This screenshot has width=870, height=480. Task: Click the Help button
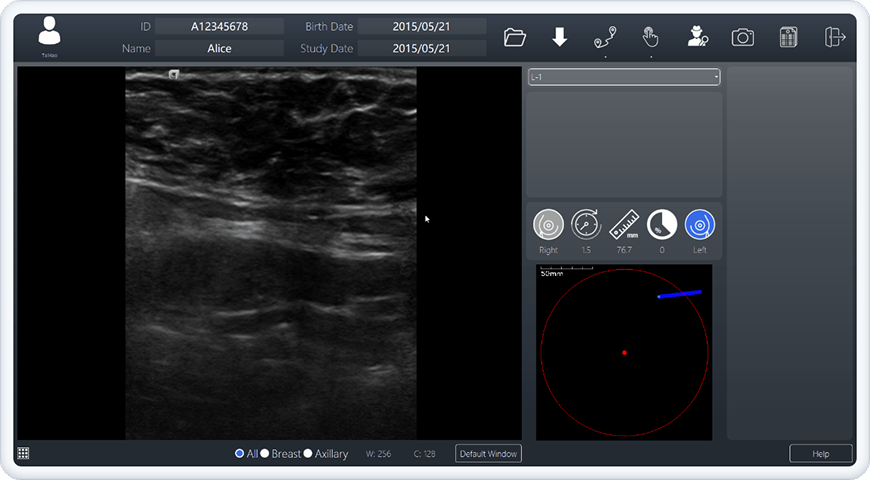coord(821,453)
